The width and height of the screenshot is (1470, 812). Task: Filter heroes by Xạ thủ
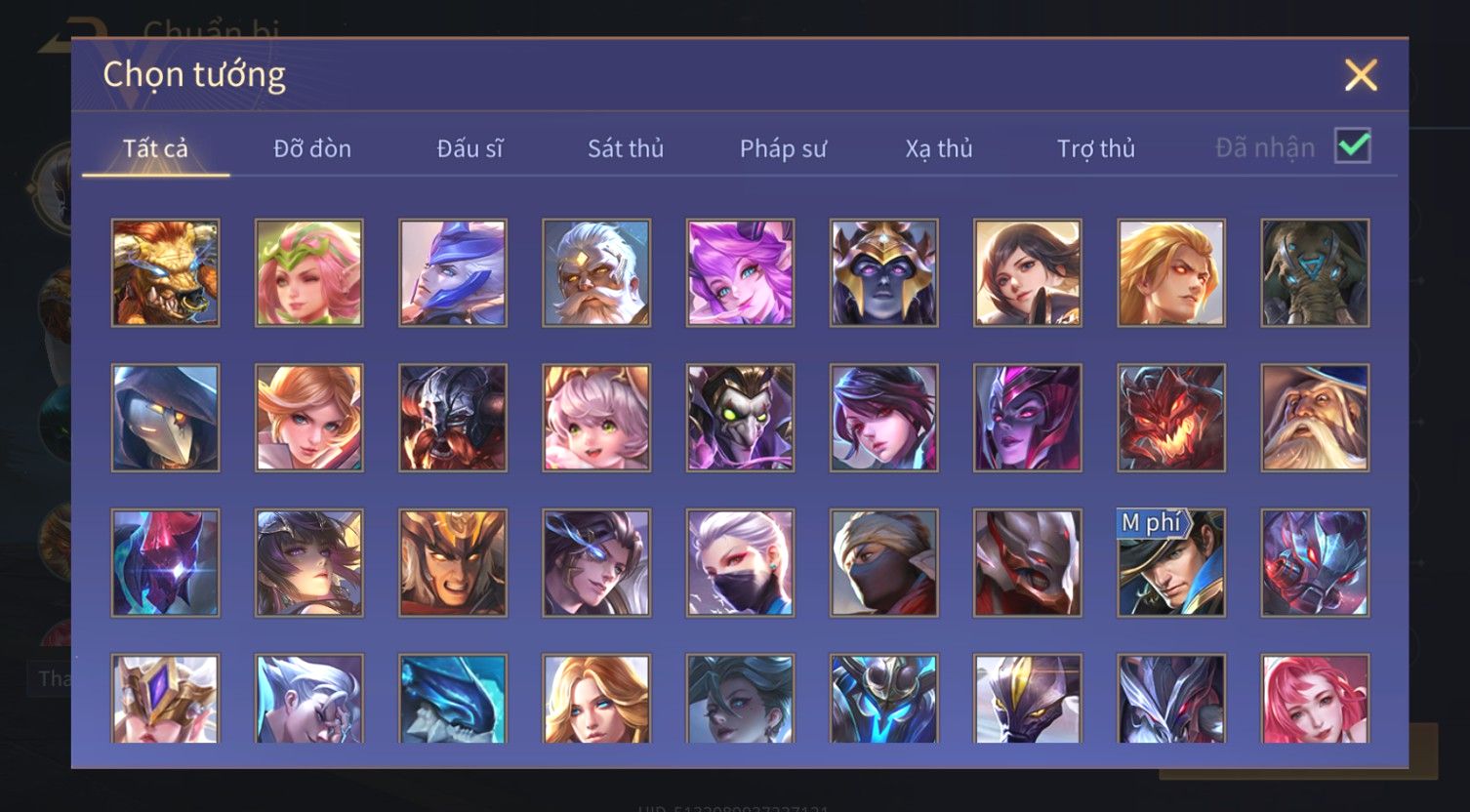(x=939, y=148)
